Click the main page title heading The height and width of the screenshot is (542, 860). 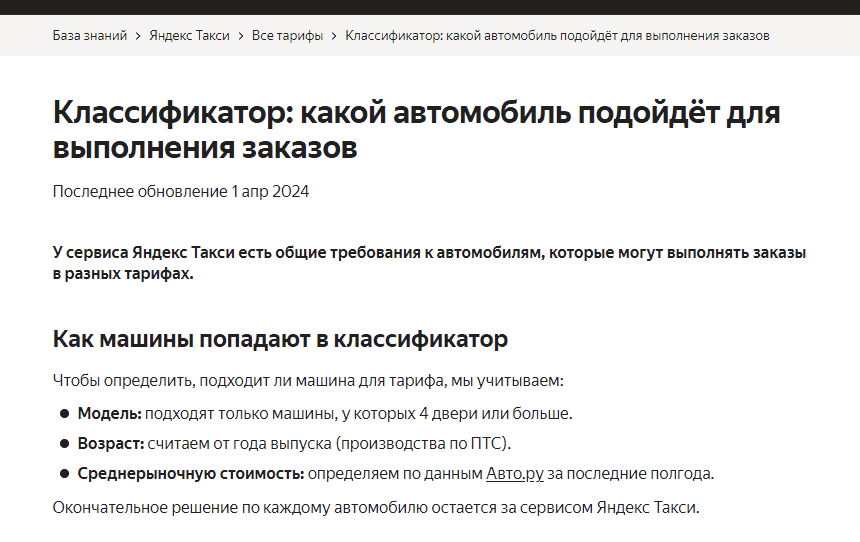(x=416, y=130)
